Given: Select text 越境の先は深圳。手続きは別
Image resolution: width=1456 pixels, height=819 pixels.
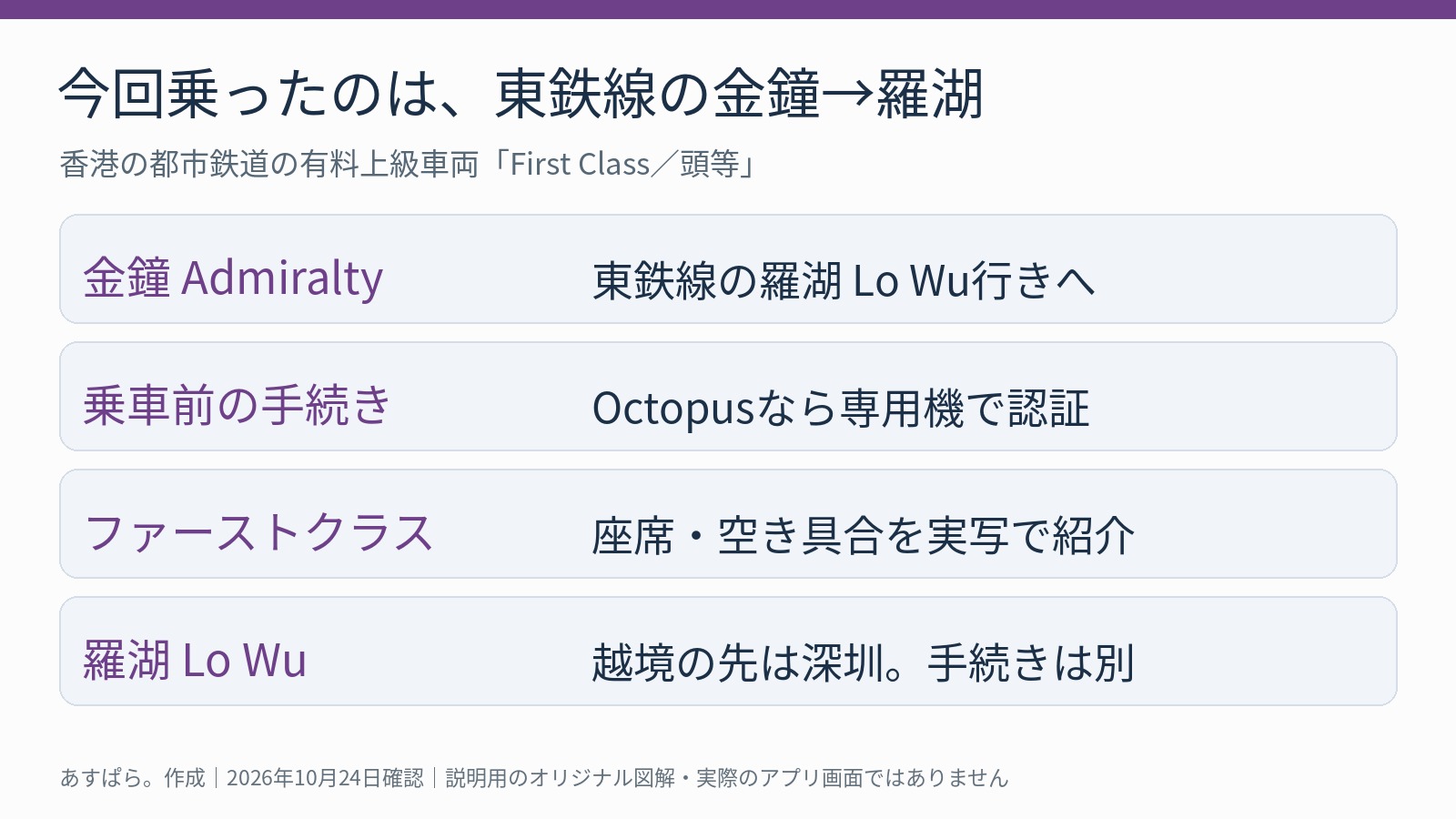Looking at the screenshot, I should click(863, 662).
